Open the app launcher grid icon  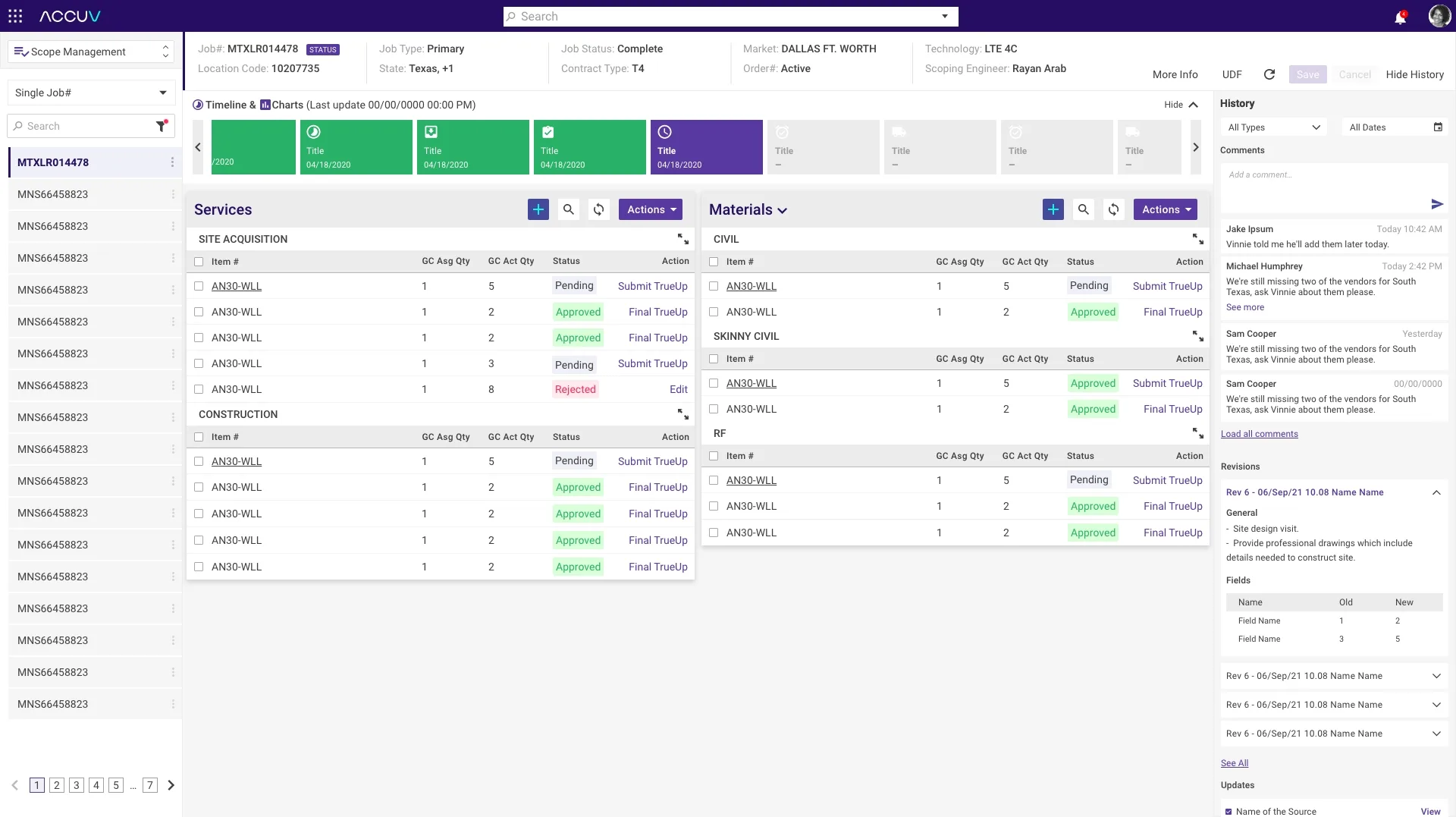coord(15,16)
